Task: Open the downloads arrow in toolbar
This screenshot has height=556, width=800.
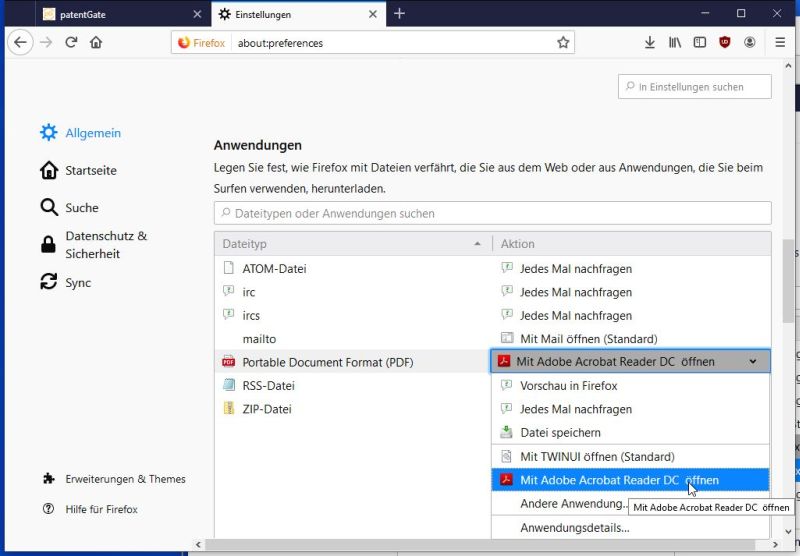Action: 649,42
